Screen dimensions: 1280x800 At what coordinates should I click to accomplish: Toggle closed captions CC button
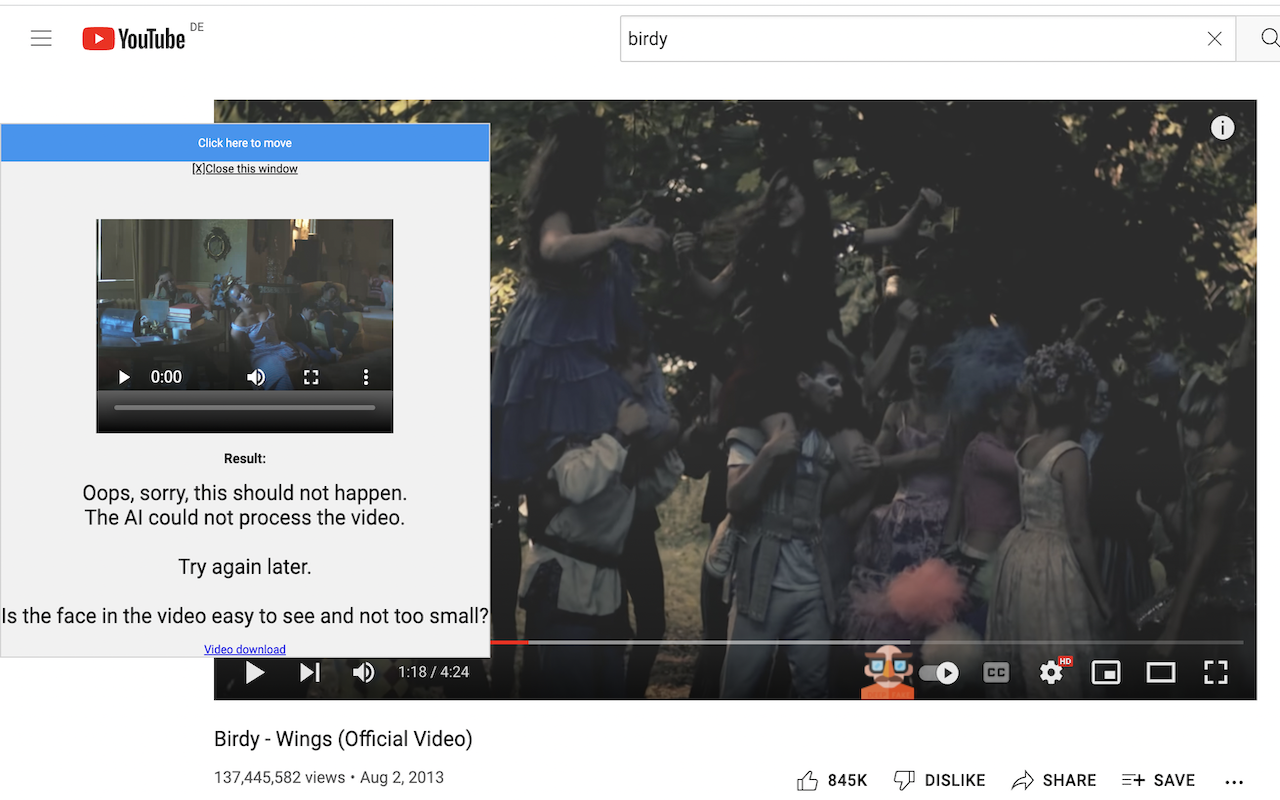point(996,673)
